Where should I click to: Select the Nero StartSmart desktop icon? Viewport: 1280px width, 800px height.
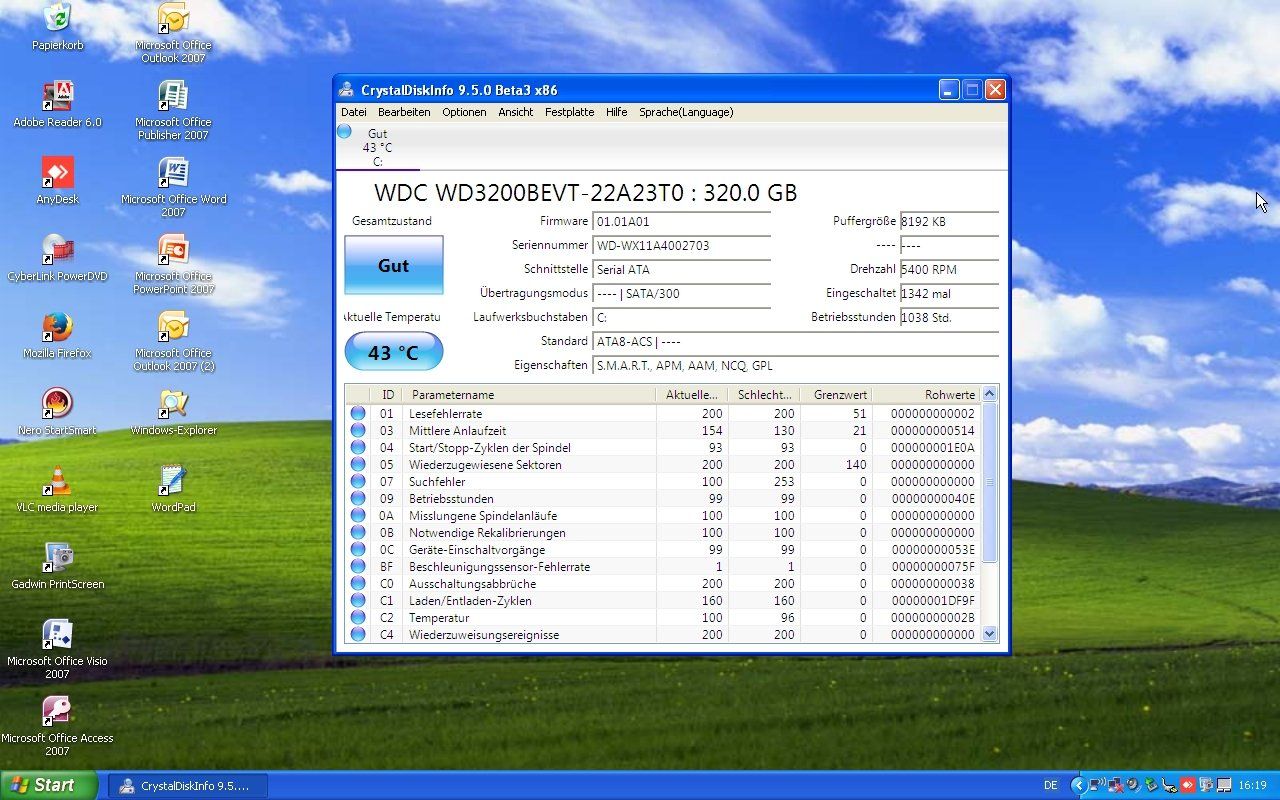coord(57,412)
